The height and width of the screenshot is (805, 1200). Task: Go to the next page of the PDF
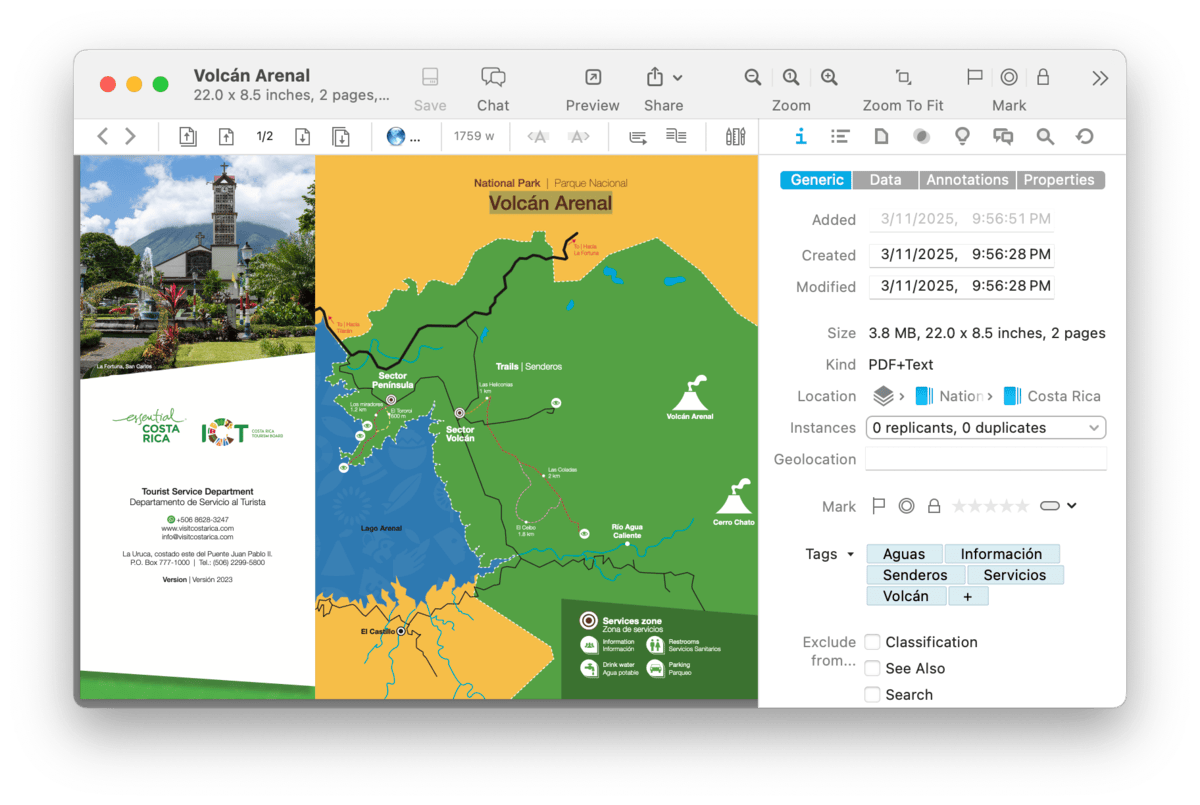pyautogui.click(x=302, y=137)
